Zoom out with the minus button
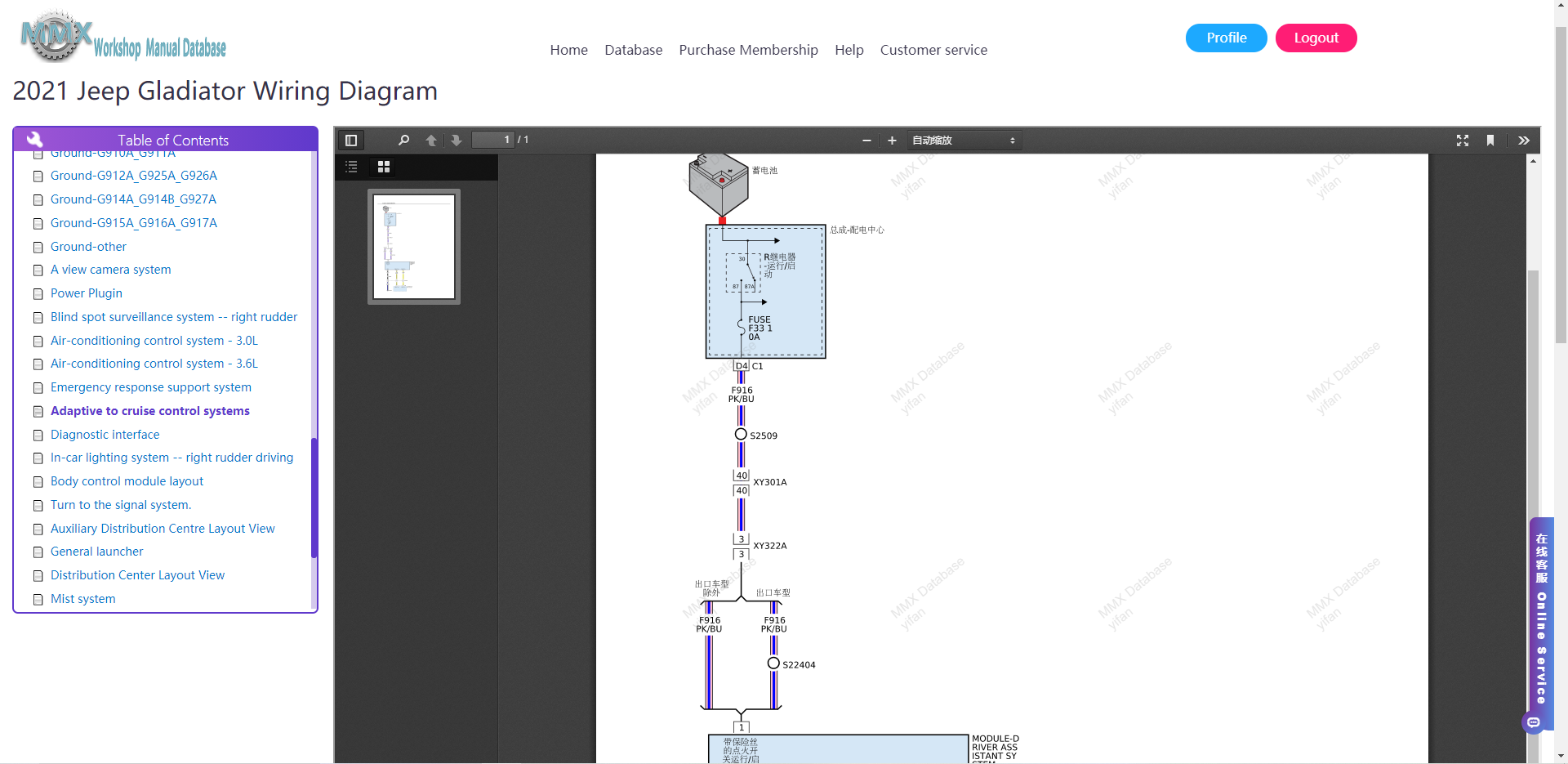The height and width of the screenshot is (764, 1568). pyautogui.click(x=866, y=141)
